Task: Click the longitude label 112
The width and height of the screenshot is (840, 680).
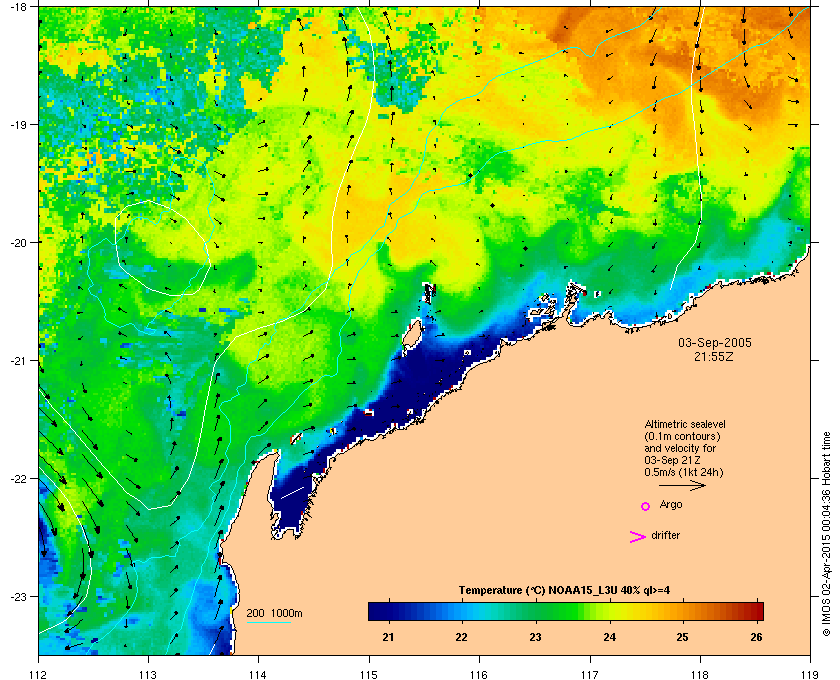Action: [x=39, y=674]
